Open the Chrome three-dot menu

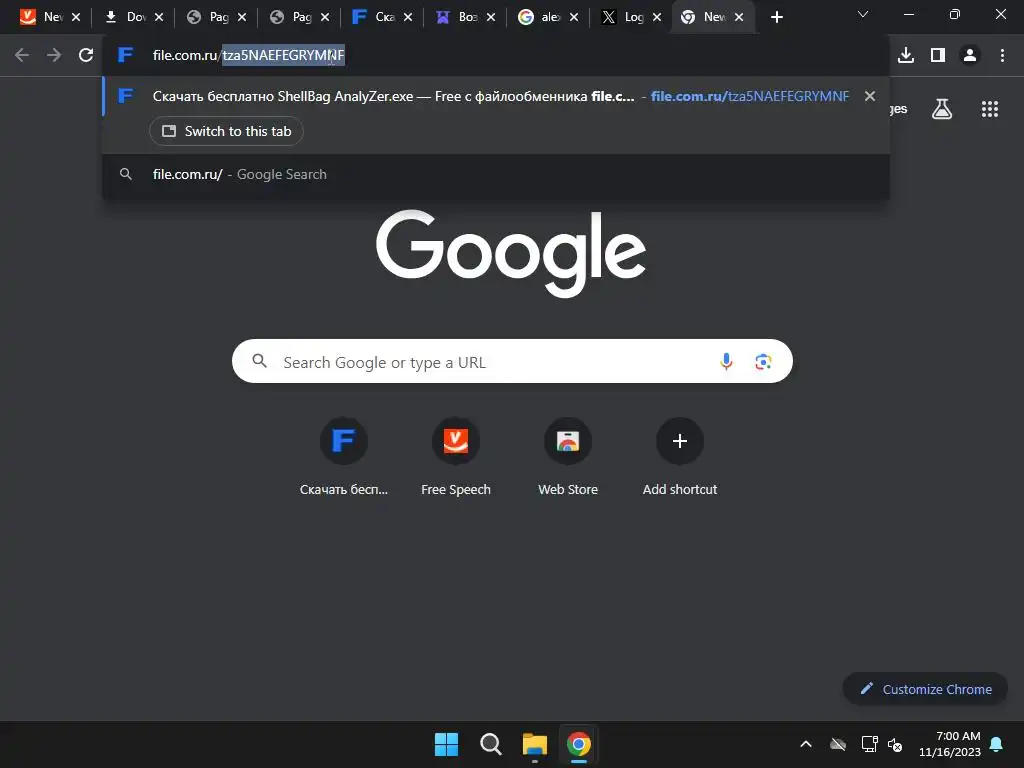1002,56
